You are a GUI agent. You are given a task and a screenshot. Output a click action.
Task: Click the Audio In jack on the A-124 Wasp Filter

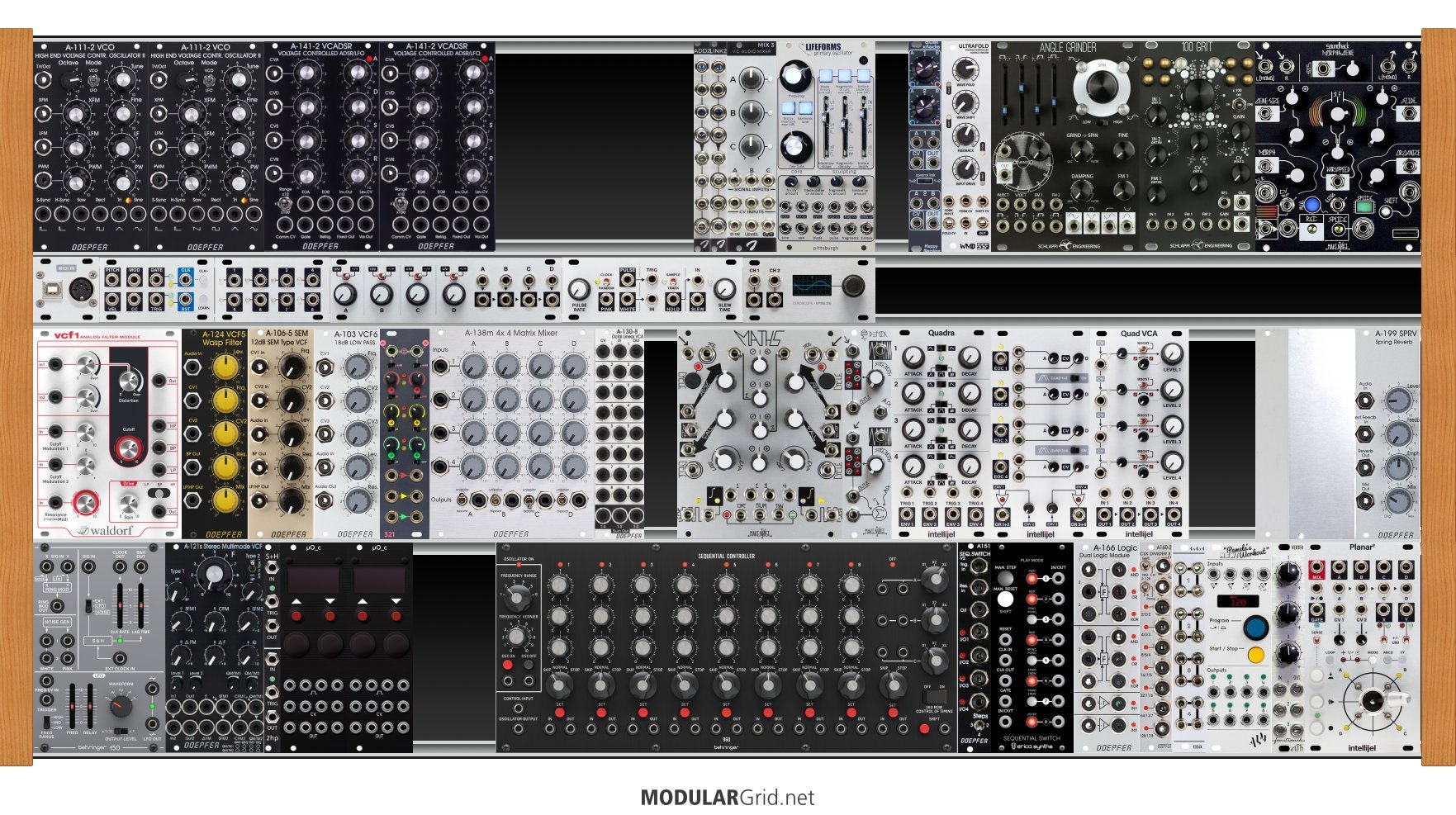192,367
